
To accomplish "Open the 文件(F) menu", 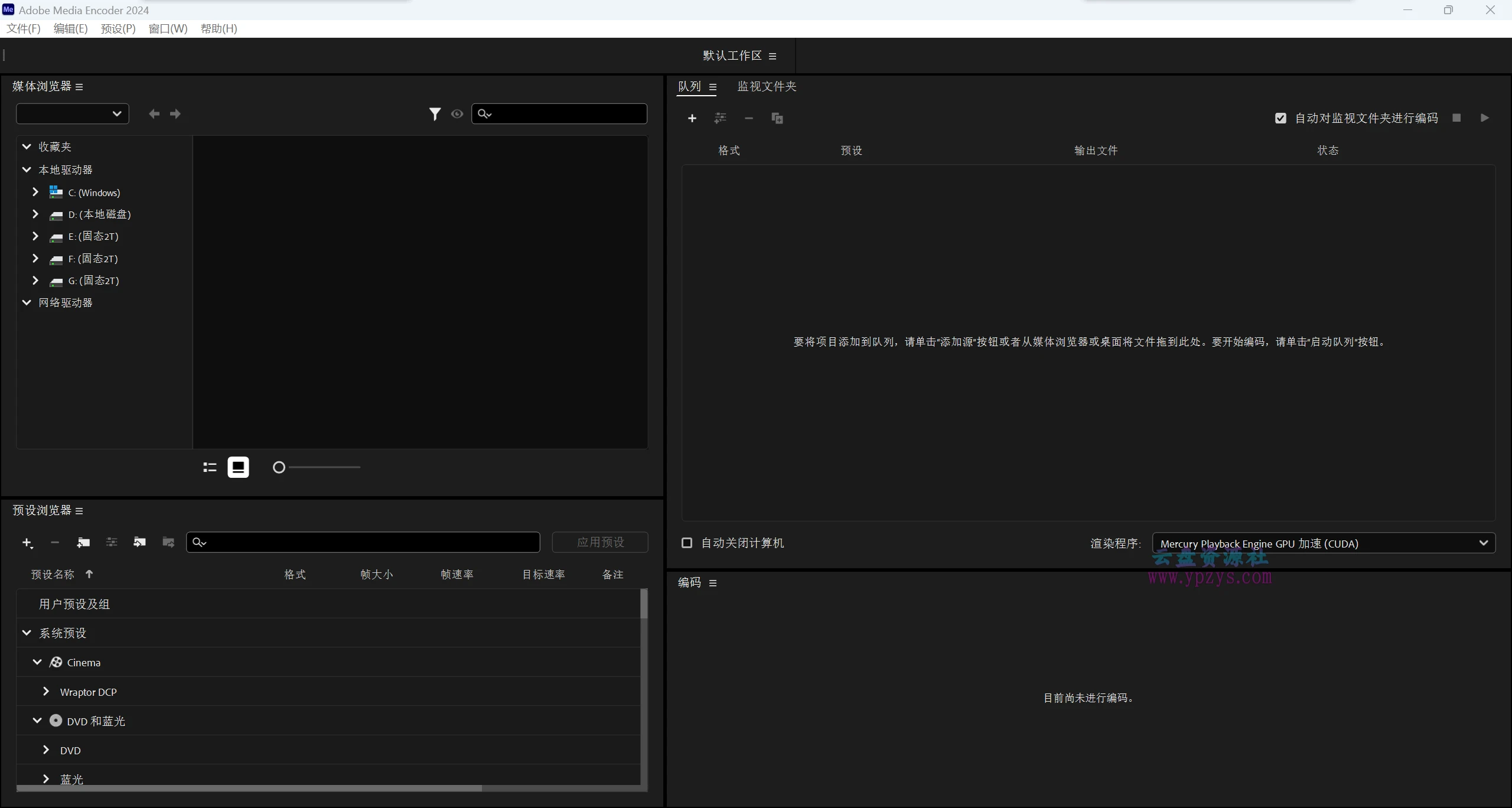I will point(22,28).
